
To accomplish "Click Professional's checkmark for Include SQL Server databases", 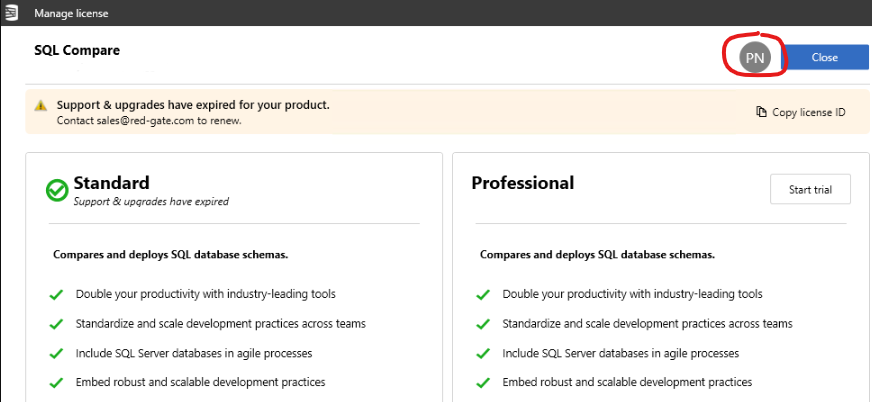I will pyautogui.click(x=483, y=354).
